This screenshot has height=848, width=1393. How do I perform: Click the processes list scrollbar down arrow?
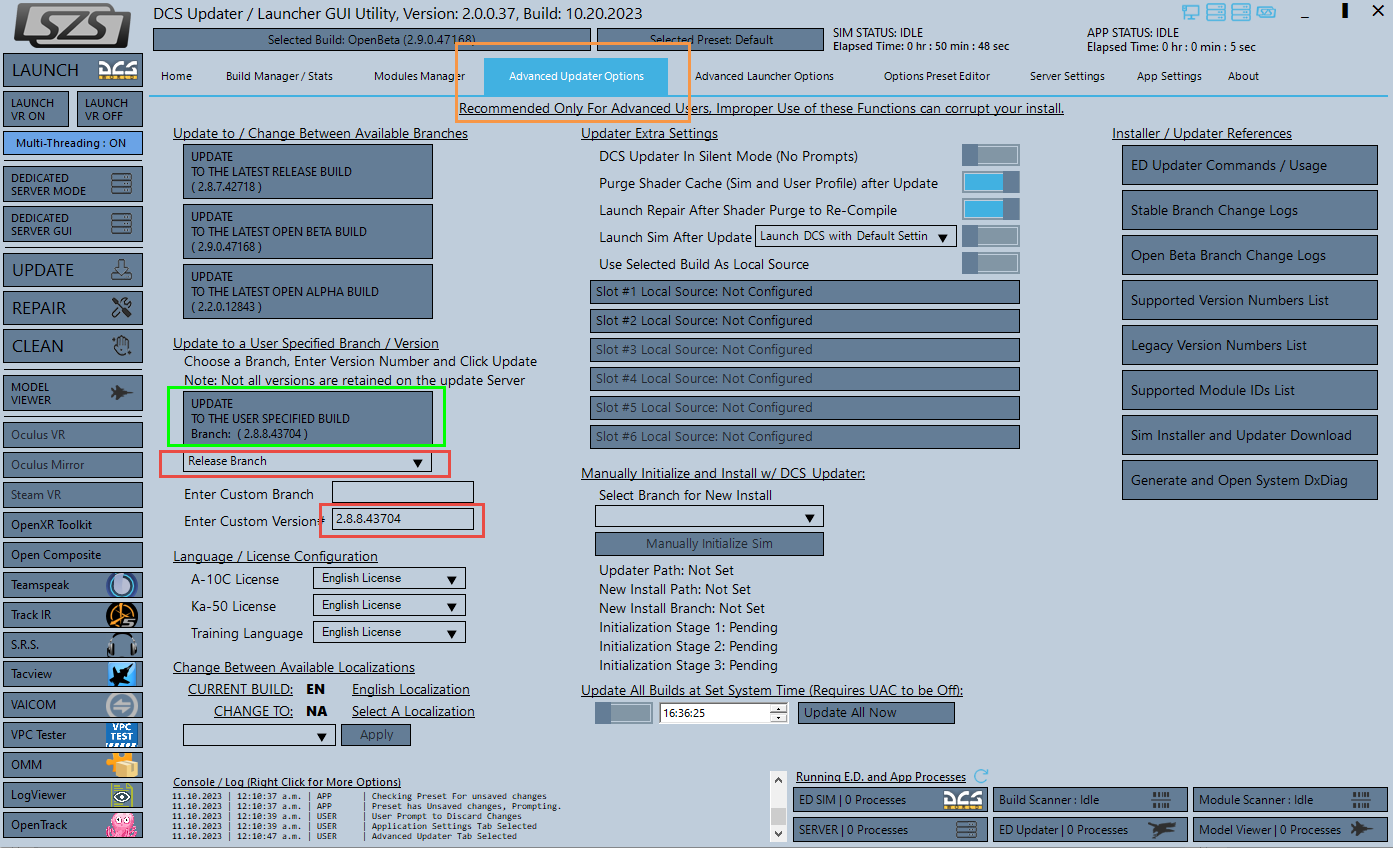coord(778,832)
